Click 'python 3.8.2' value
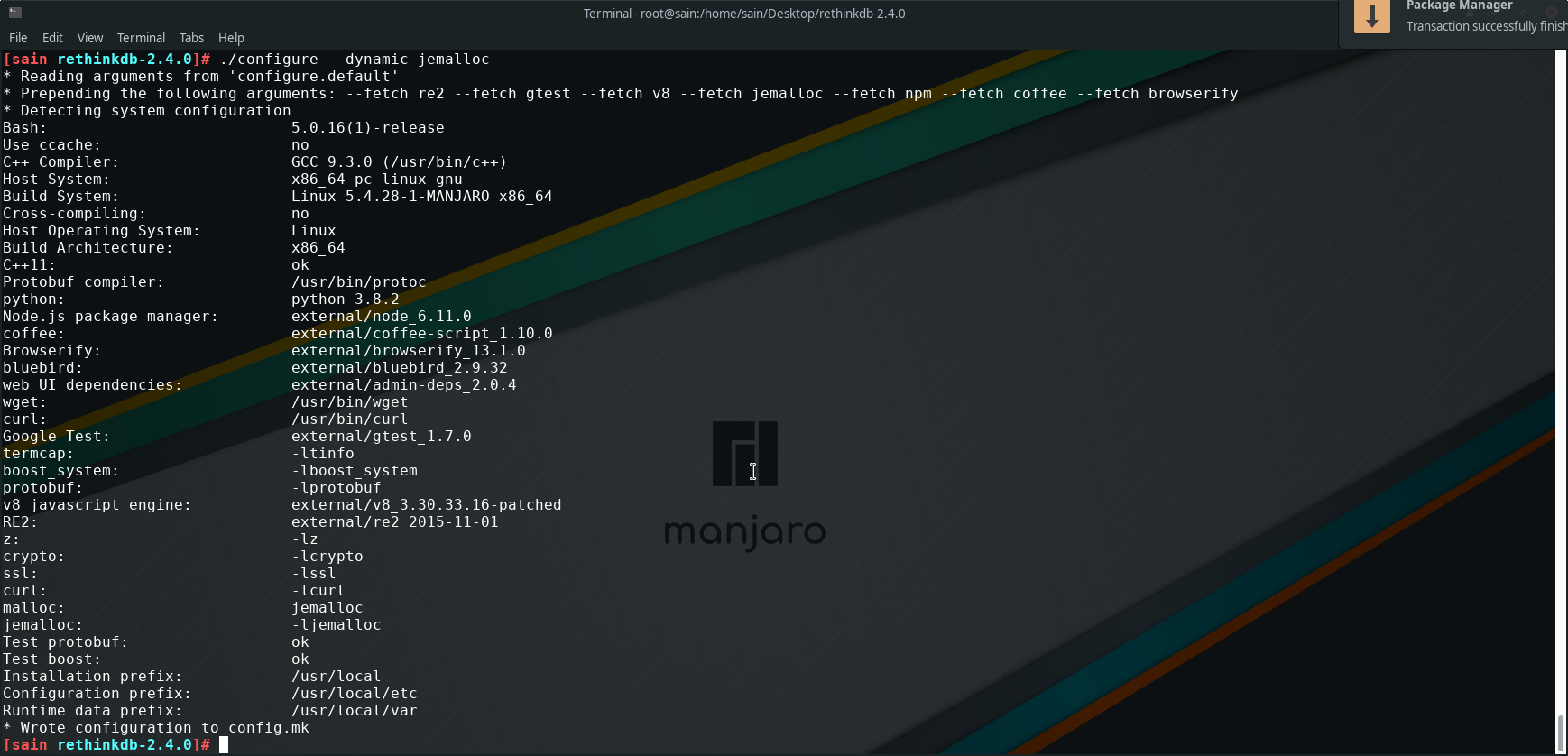Viewport: 1568px width, 756px height. [x=345, y=300]
